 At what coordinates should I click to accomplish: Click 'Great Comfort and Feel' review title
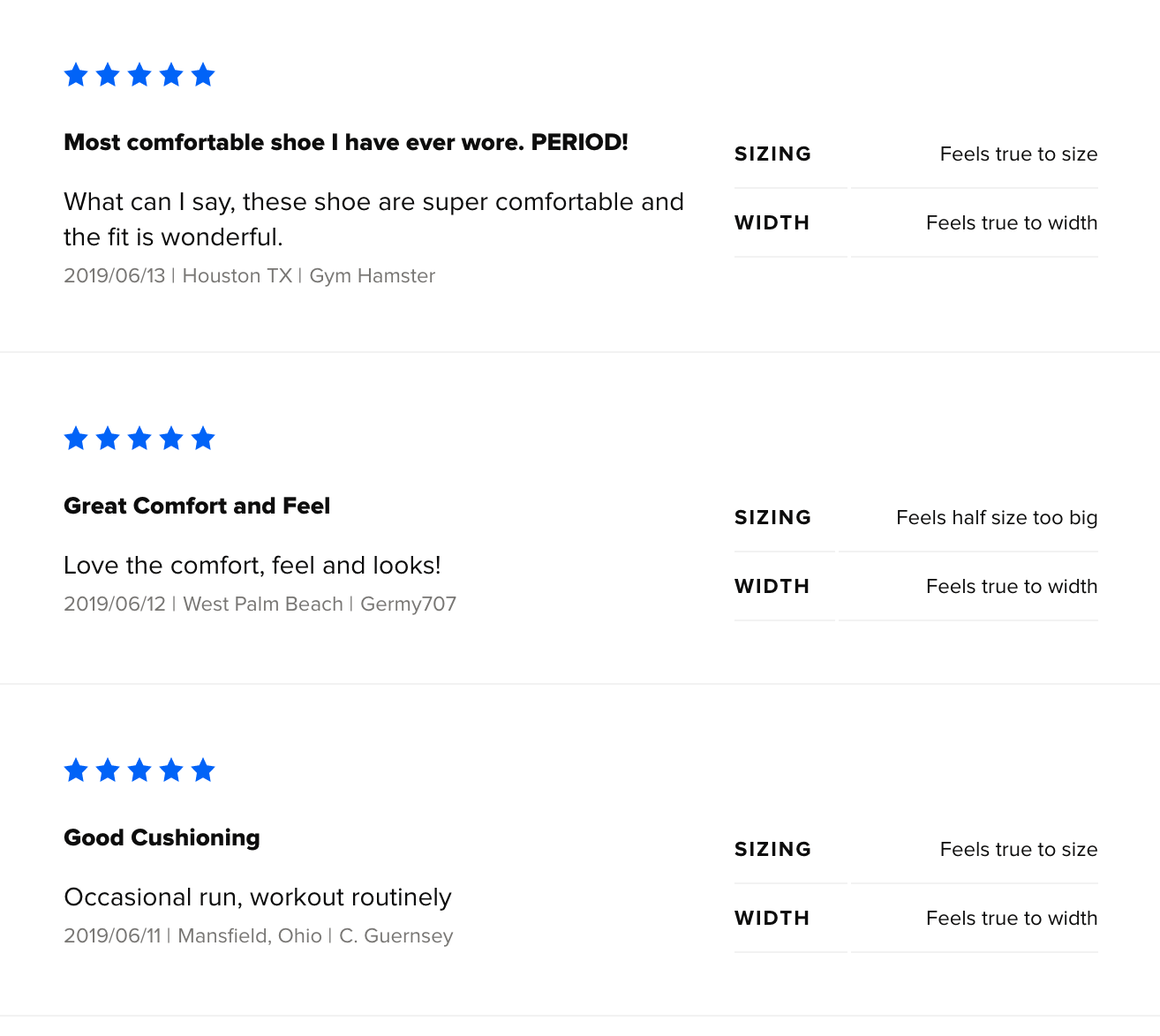click(197, 506)
